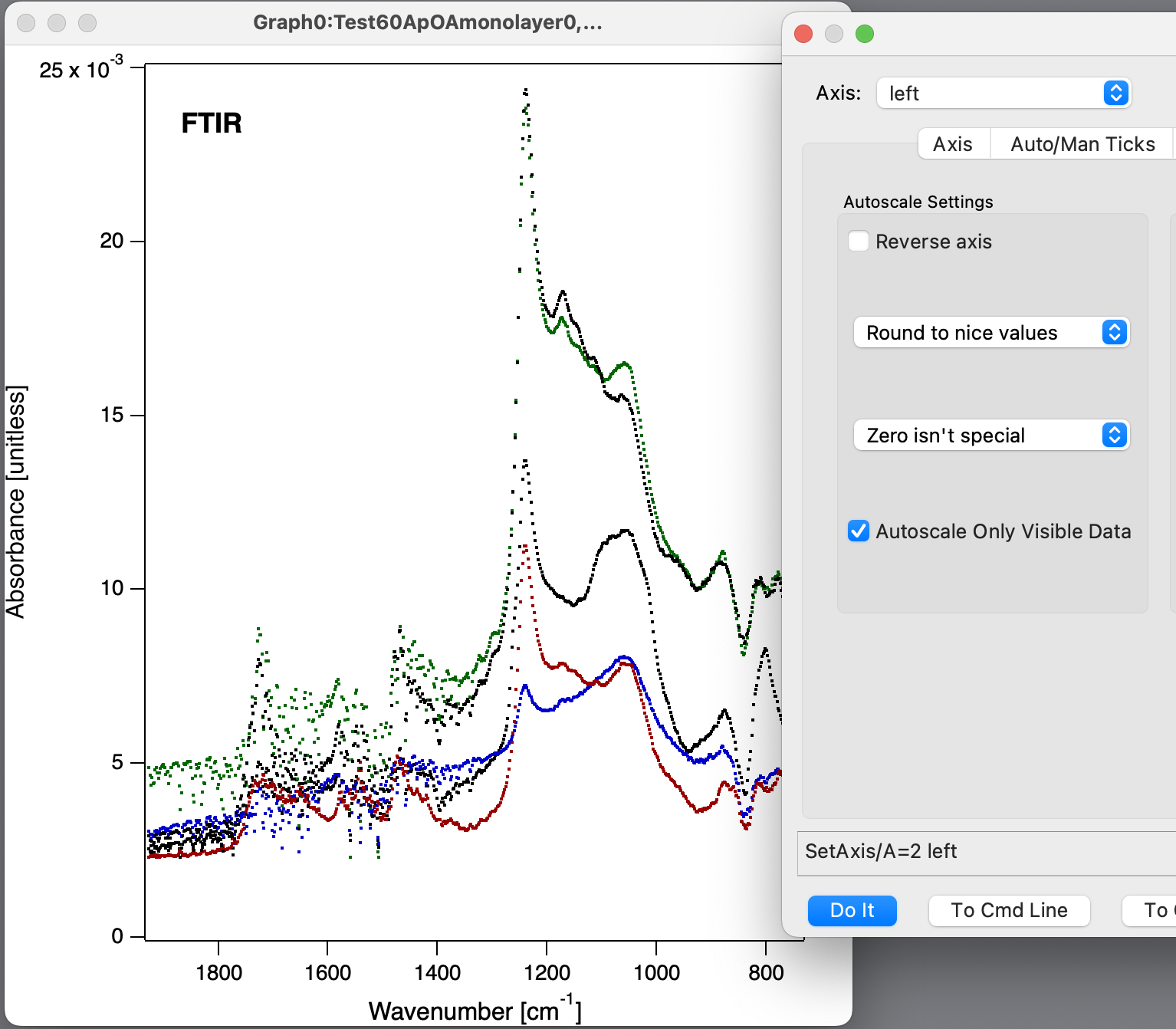Open the Round to nice values dropdown
This screenshot has height=1029, width=1176.
click(x=991, y=333)
